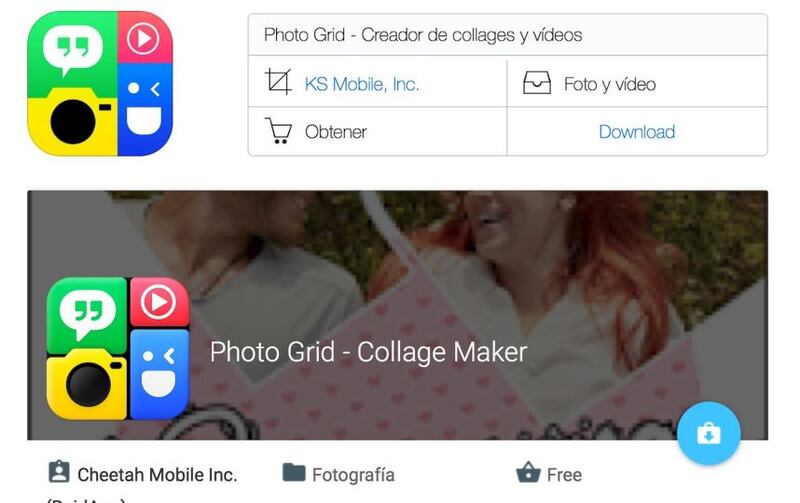The width and height of the screenshot is (800, 503).
Task: Open the Fotografía category
Action: pyautogui.click(x=353, y=475)
